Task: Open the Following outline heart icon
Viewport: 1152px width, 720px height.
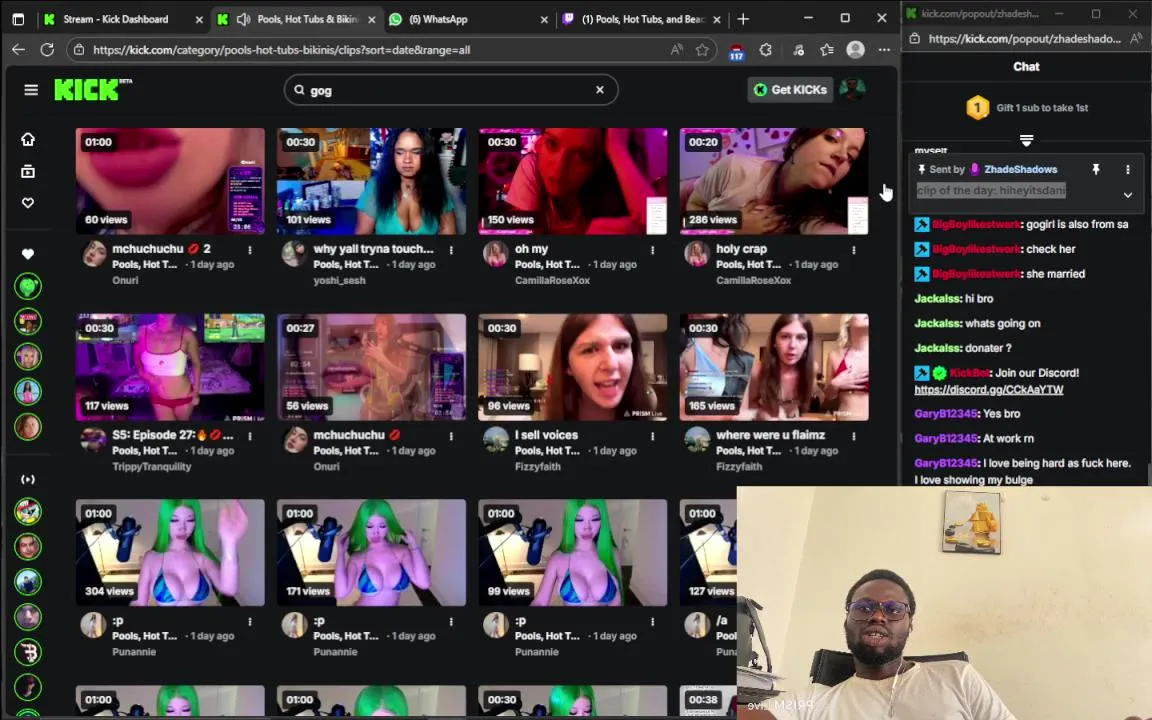Action: pos(28,203)
